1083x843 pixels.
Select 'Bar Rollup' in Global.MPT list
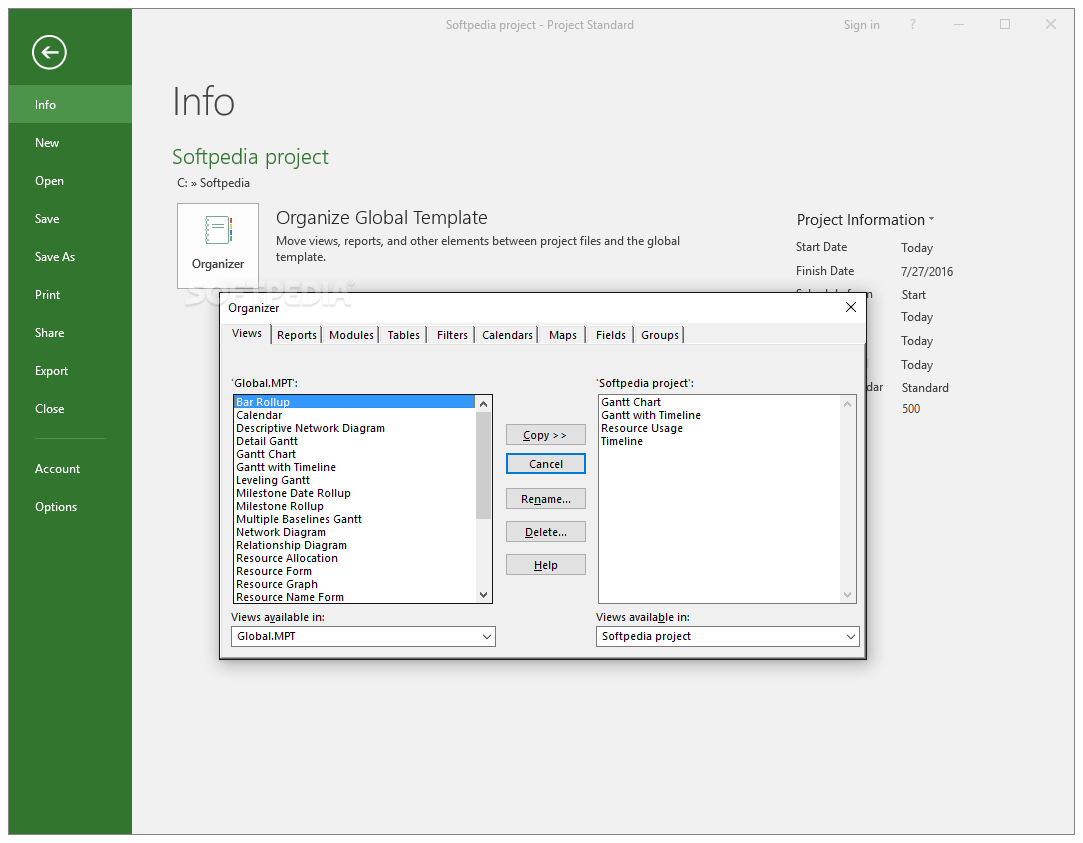354,402
